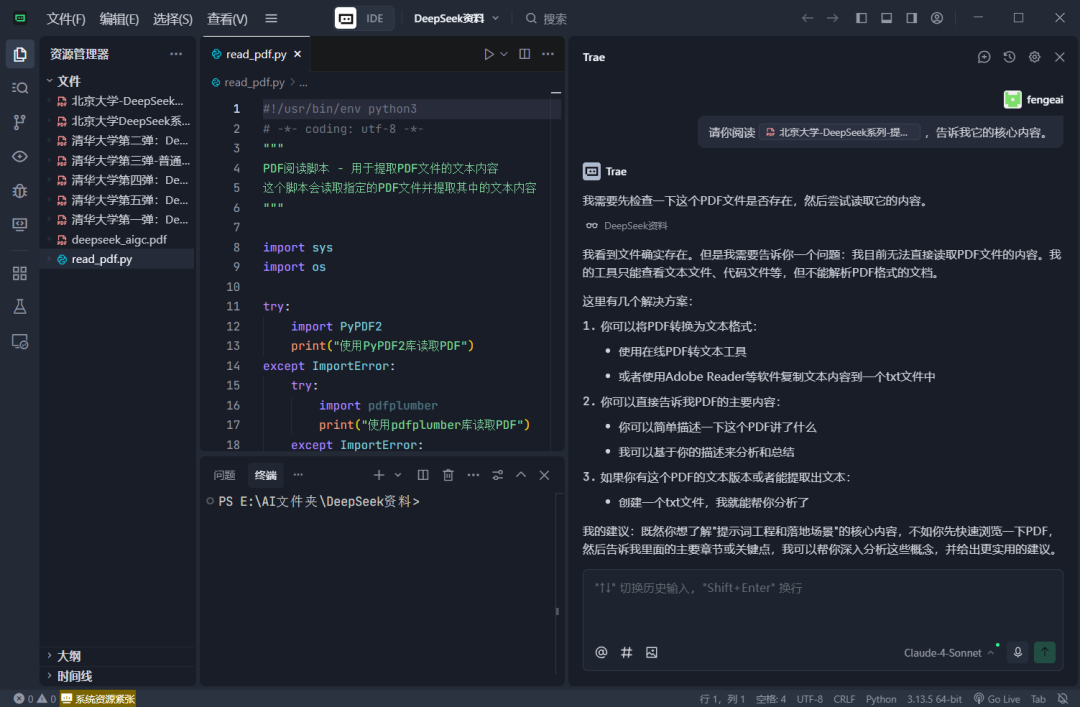Open the Source Control sidebar icon
The height and width of the screenshot is (707, 1080).
(x=19, y=122)
